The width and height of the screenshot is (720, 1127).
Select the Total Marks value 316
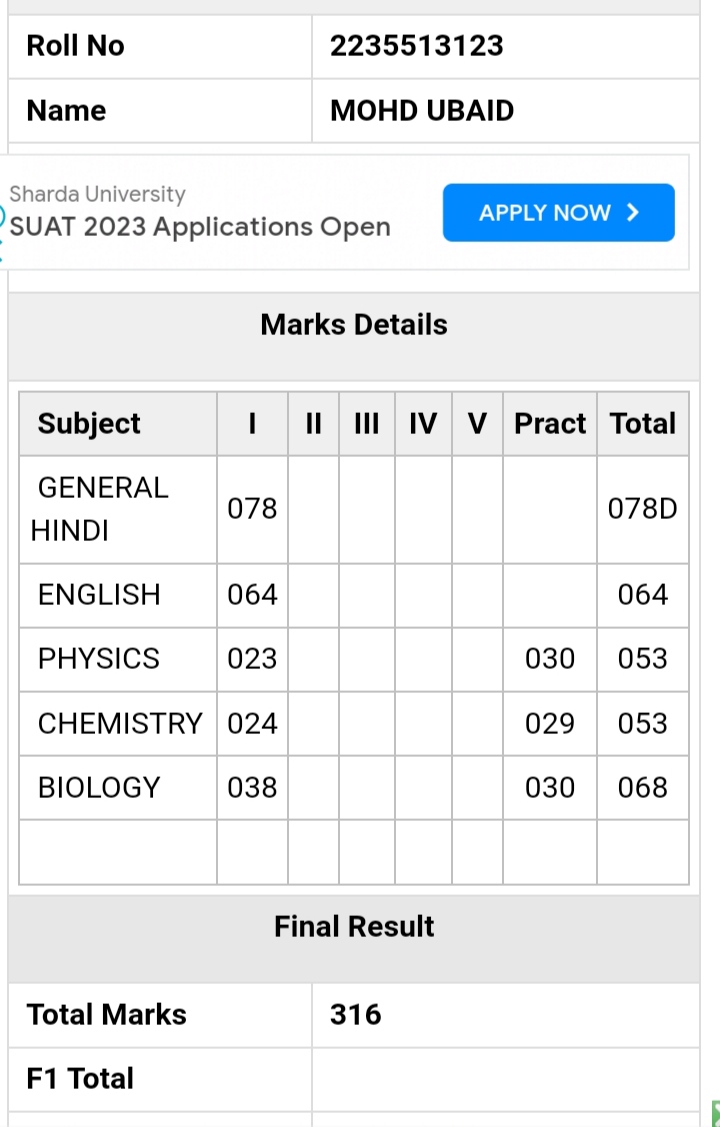tap(356, 1015)
